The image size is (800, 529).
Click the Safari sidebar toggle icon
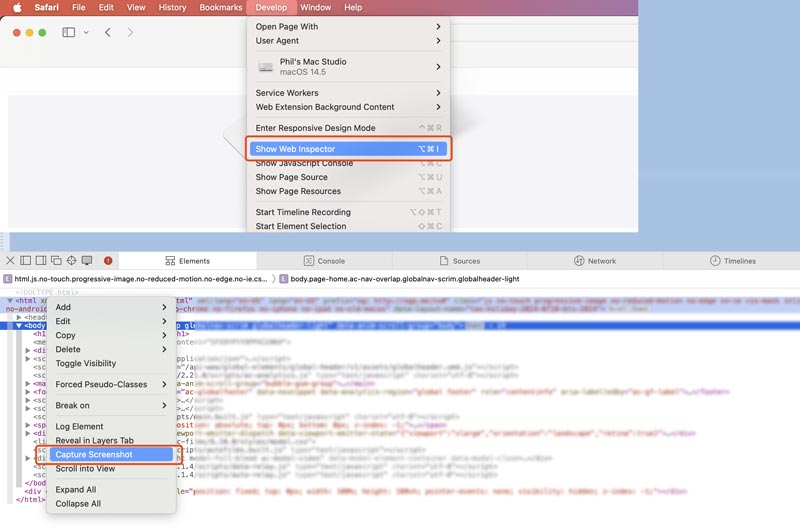[69, 32]
